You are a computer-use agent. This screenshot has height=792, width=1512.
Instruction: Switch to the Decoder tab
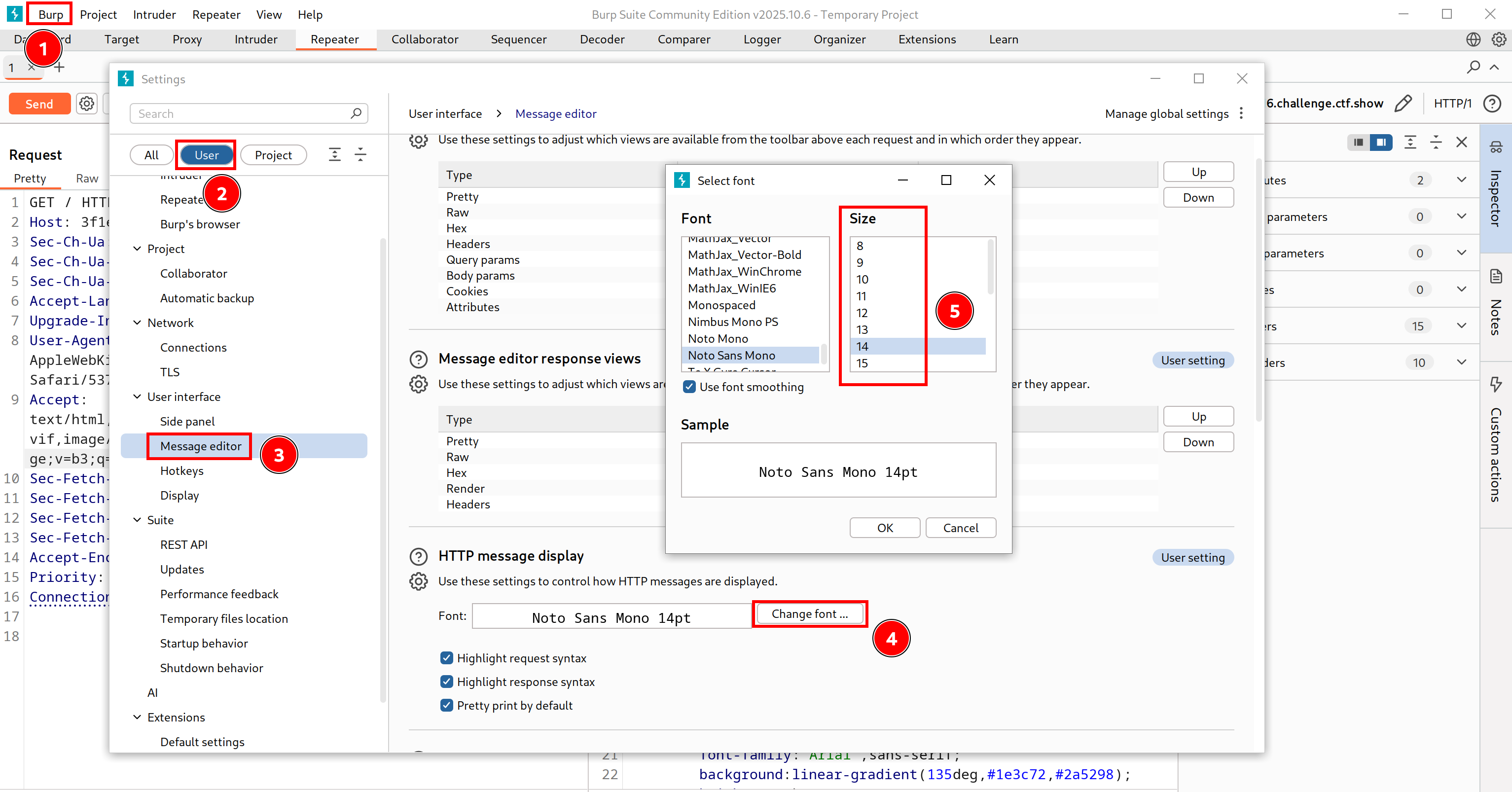[x=602, y=39]
